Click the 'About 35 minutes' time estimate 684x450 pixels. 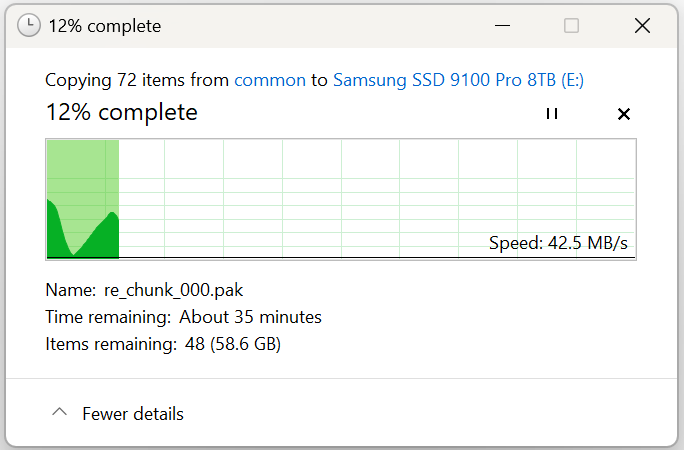[250, 317]
